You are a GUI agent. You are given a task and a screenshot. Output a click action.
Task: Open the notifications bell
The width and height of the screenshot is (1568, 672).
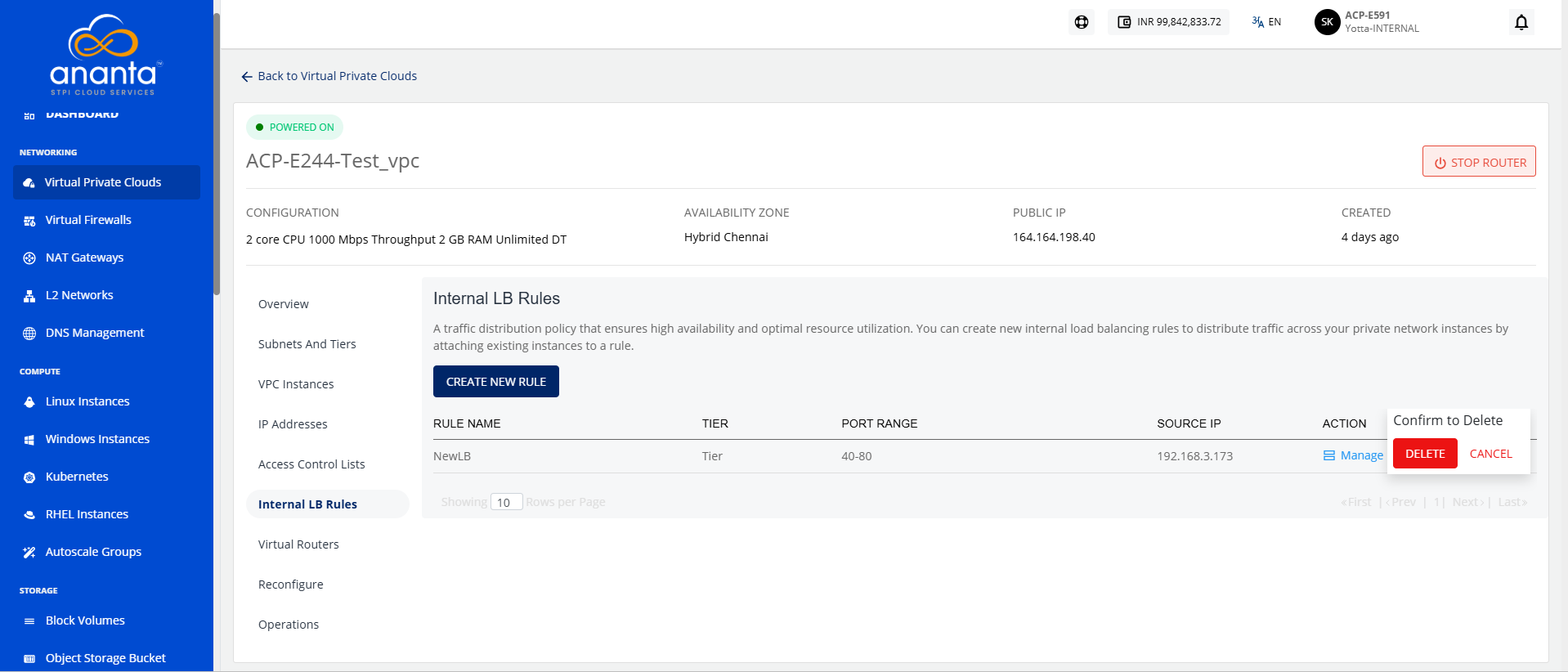pos(1521,22)
